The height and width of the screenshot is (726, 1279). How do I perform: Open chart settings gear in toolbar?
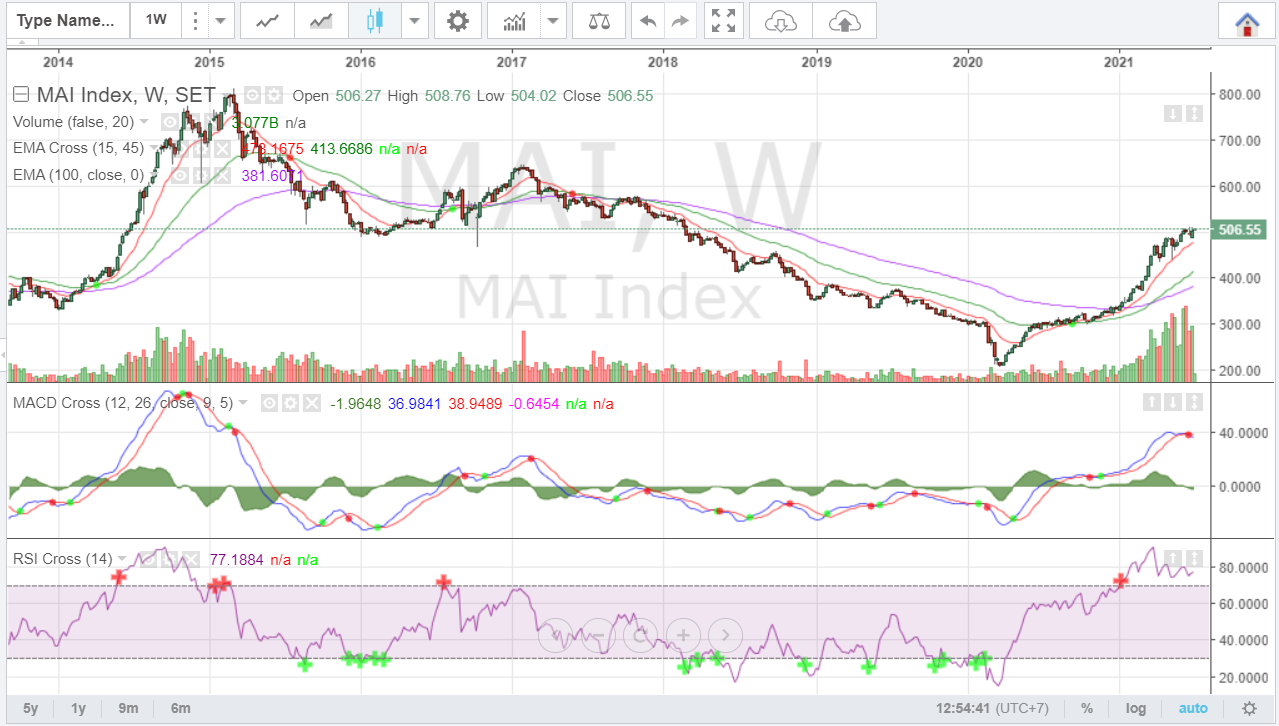pyautogui.click(x=457, y=20)
